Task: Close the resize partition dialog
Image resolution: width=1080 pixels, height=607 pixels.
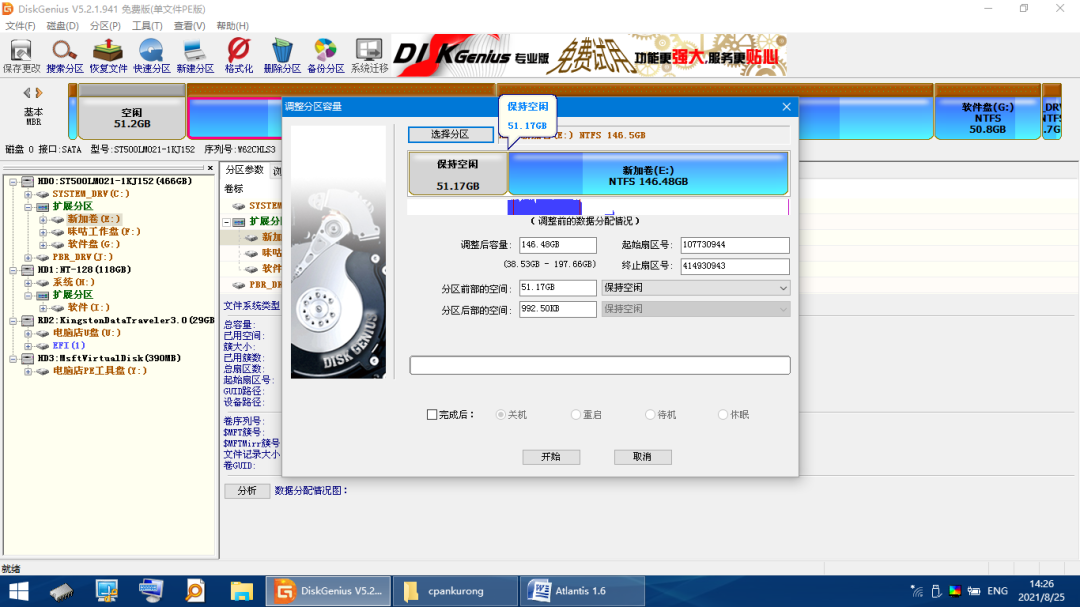Action: click(x=787, y=107)
